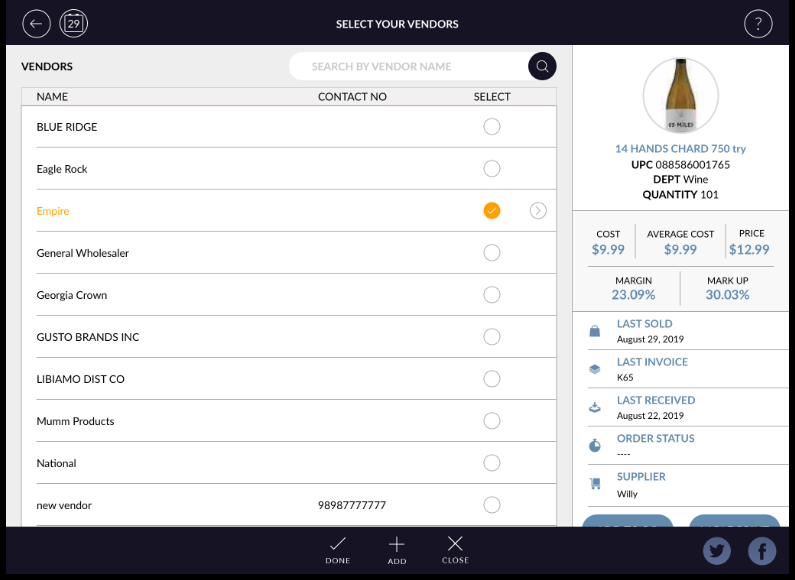This screenshot has height=580, width=795.
Task: Select the Georgia Crown radio button
Action: pyautogui.click(x=491, y=295)
